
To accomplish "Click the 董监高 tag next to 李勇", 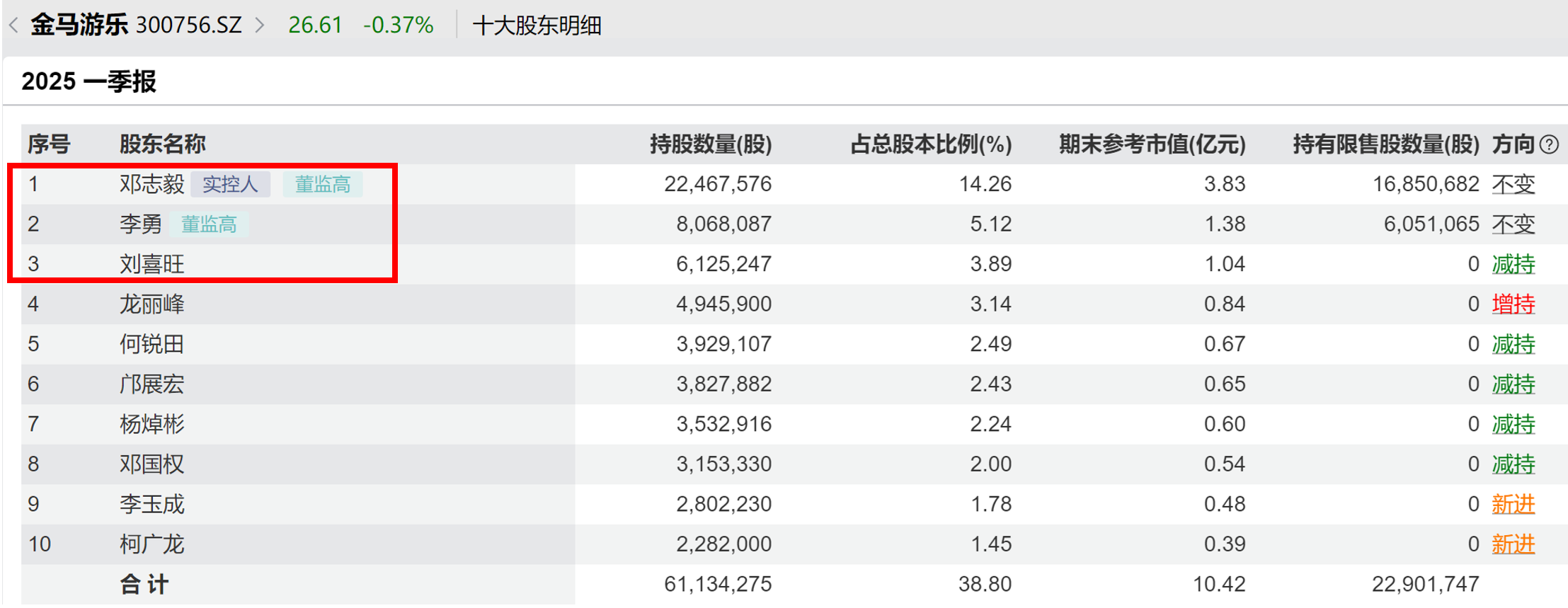I will 209,224.
